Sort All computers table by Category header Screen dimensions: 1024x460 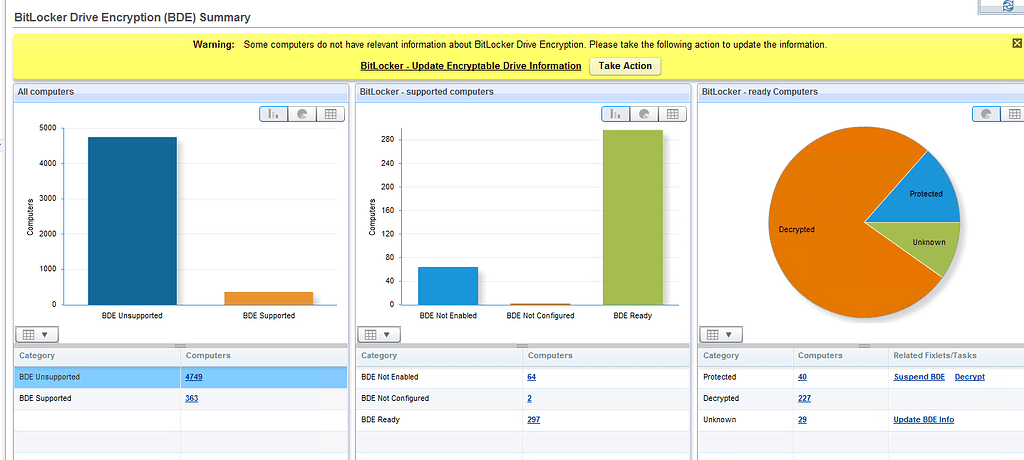(97, 356)
